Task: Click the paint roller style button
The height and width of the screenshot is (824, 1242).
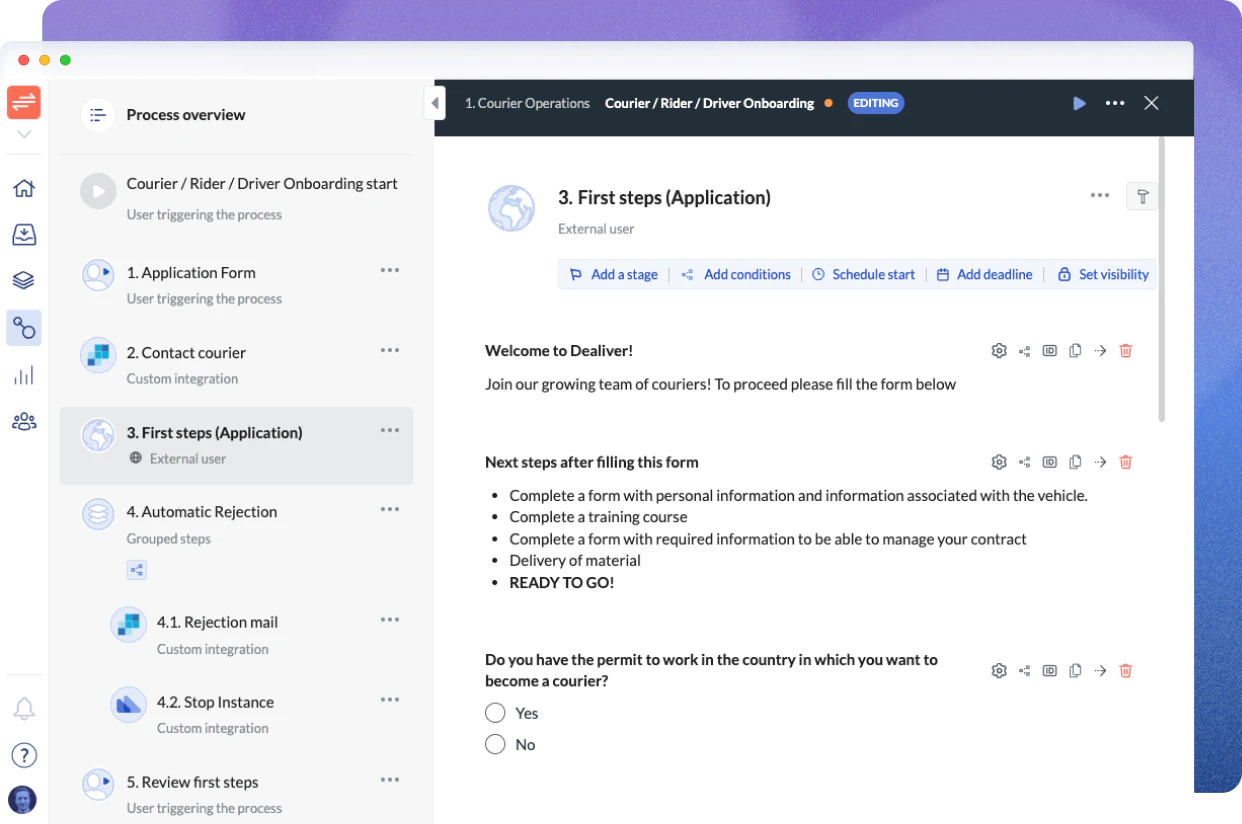Action: tap(1141, 196)
